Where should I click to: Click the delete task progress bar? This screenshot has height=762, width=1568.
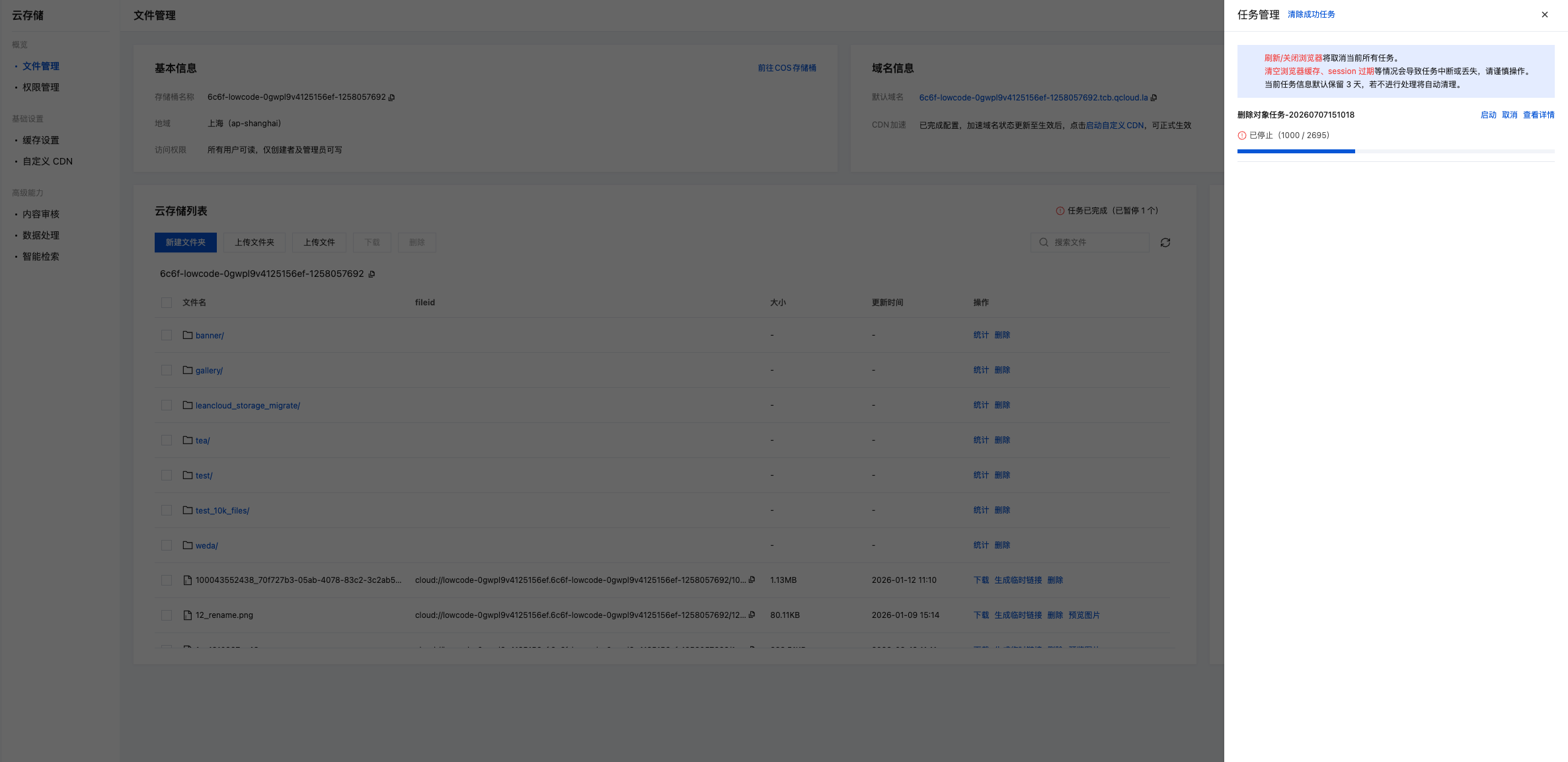pyautogui.click(x=1395, y=151)
